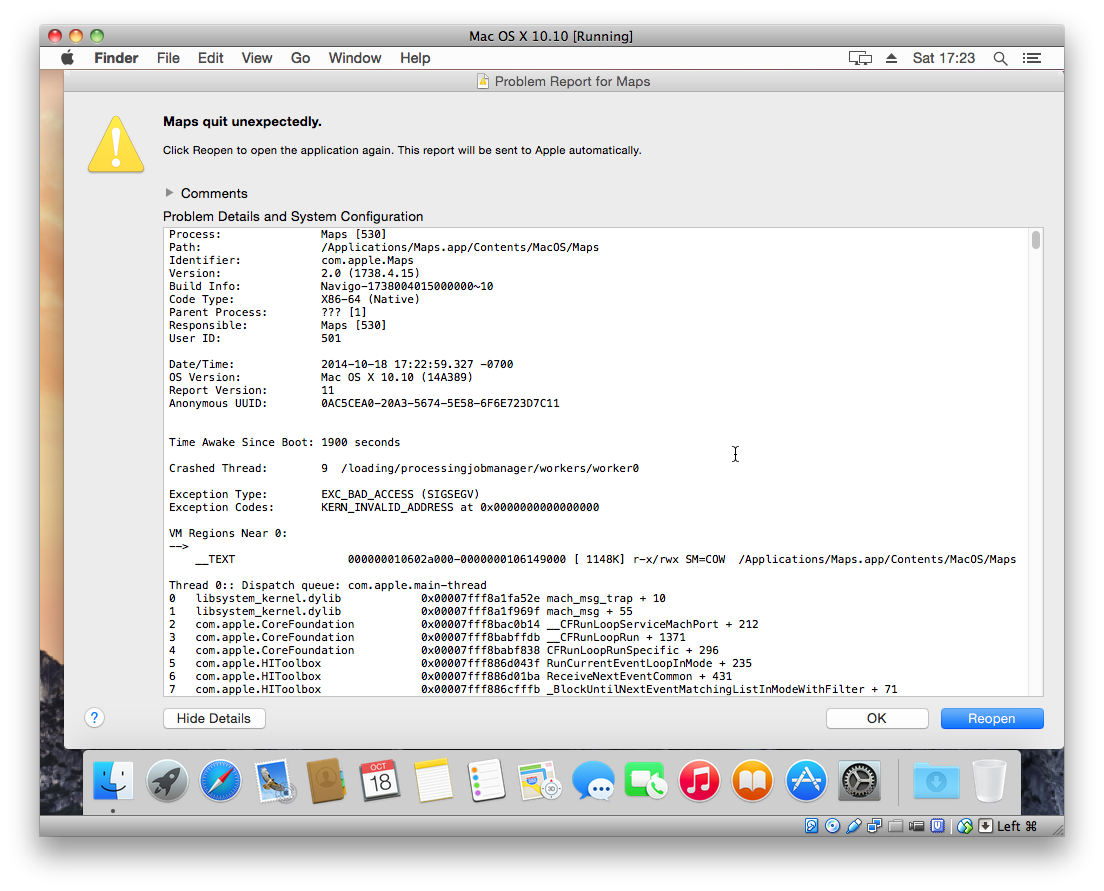Viewport: 1104px width, 891px height.
Task: Click the eject icon in menu bar
Action: 891,58
